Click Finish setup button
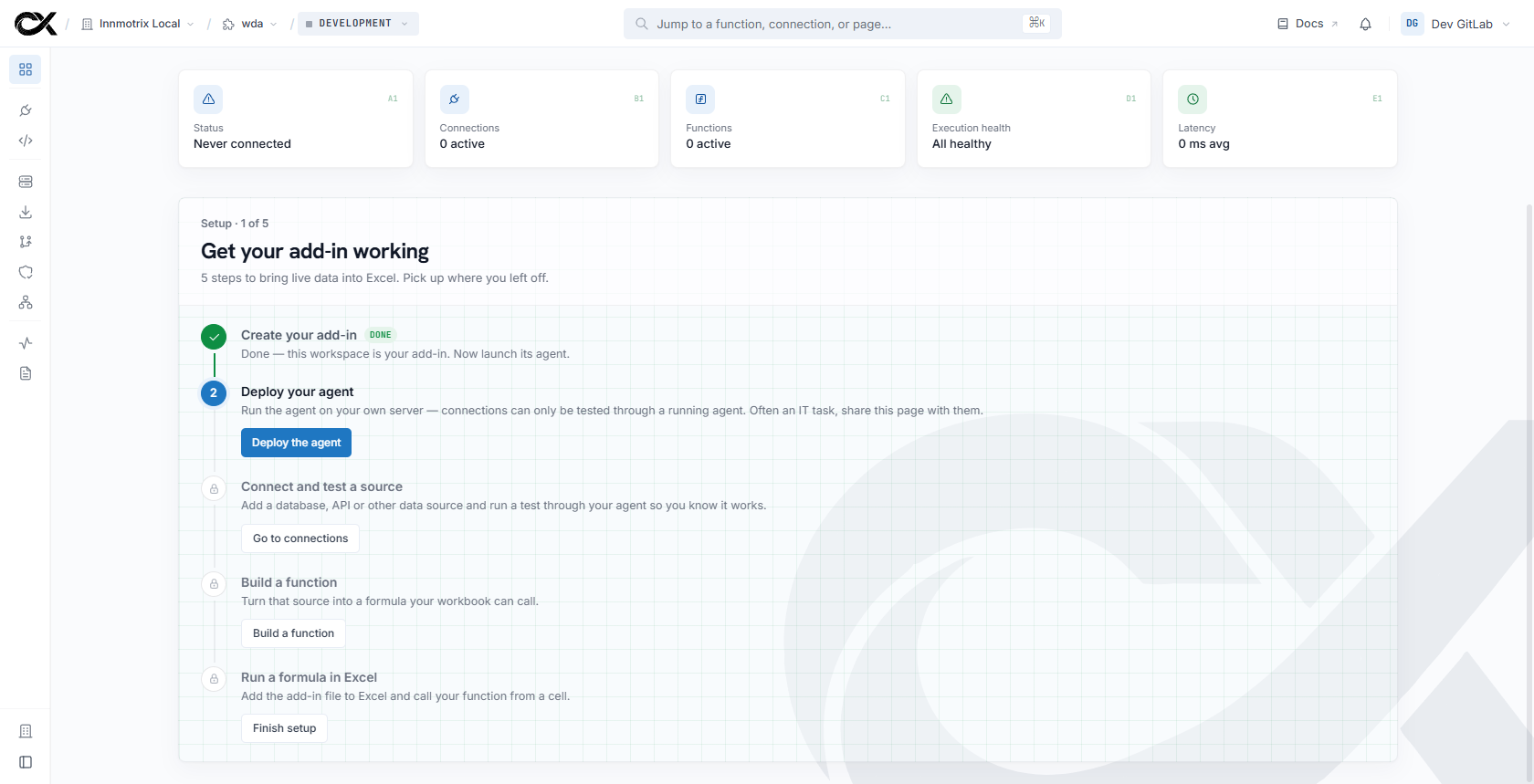The height and width of the screenshot is (784, 1534). (284, 728)
